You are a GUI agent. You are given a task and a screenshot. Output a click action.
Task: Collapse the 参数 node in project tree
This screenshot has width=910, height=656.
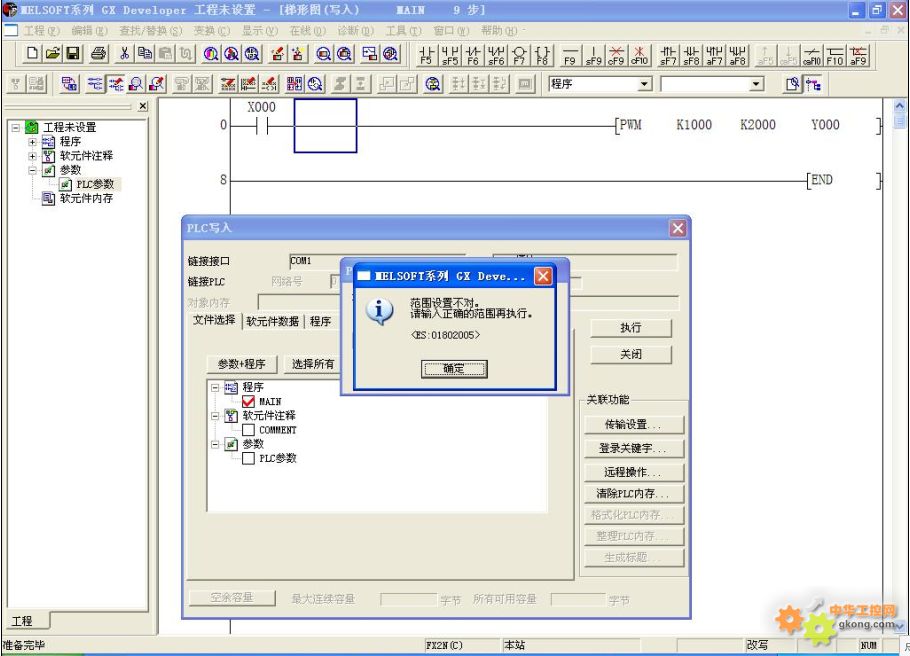(32, 170)
